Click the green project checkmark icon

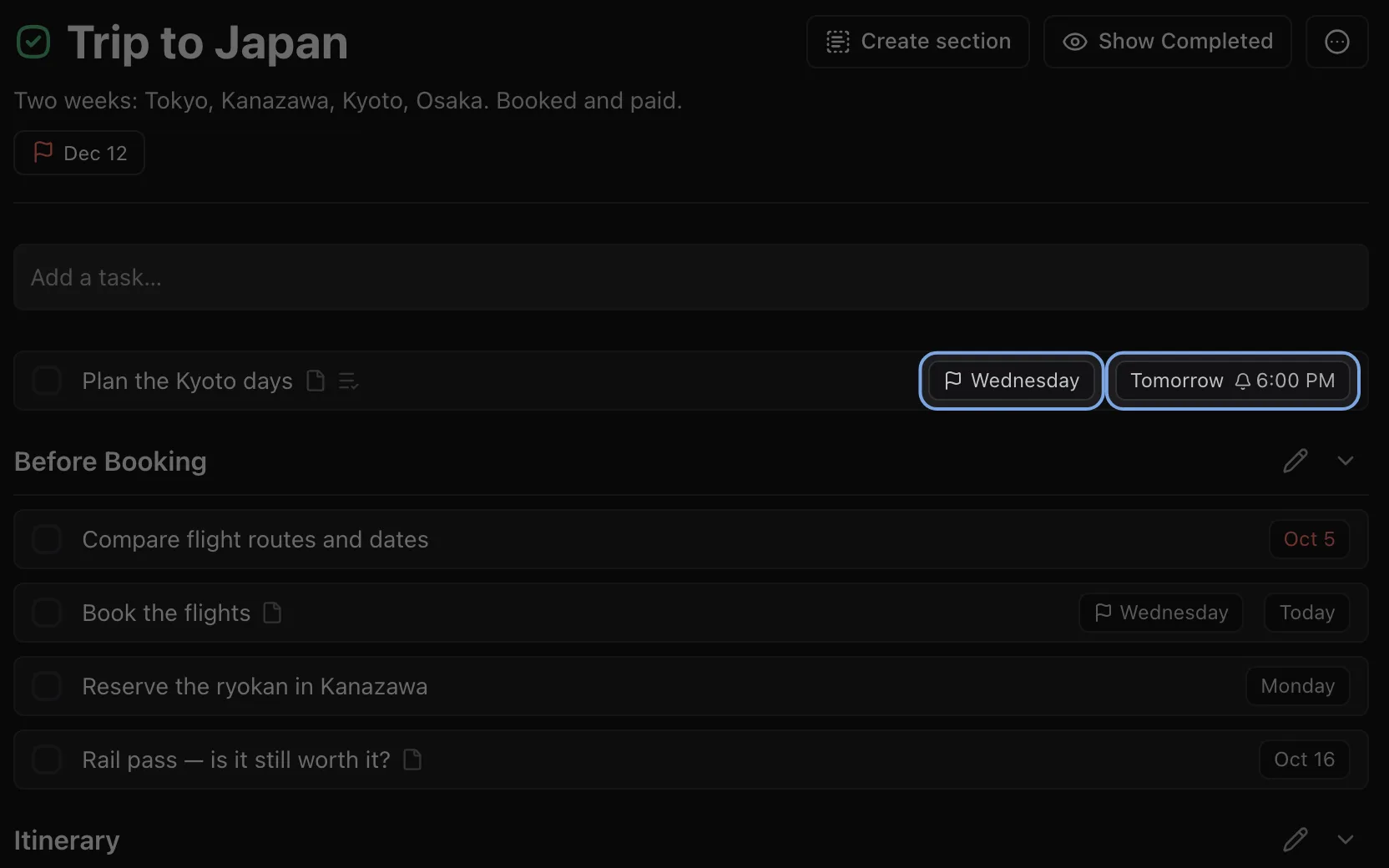coord(33,42)
